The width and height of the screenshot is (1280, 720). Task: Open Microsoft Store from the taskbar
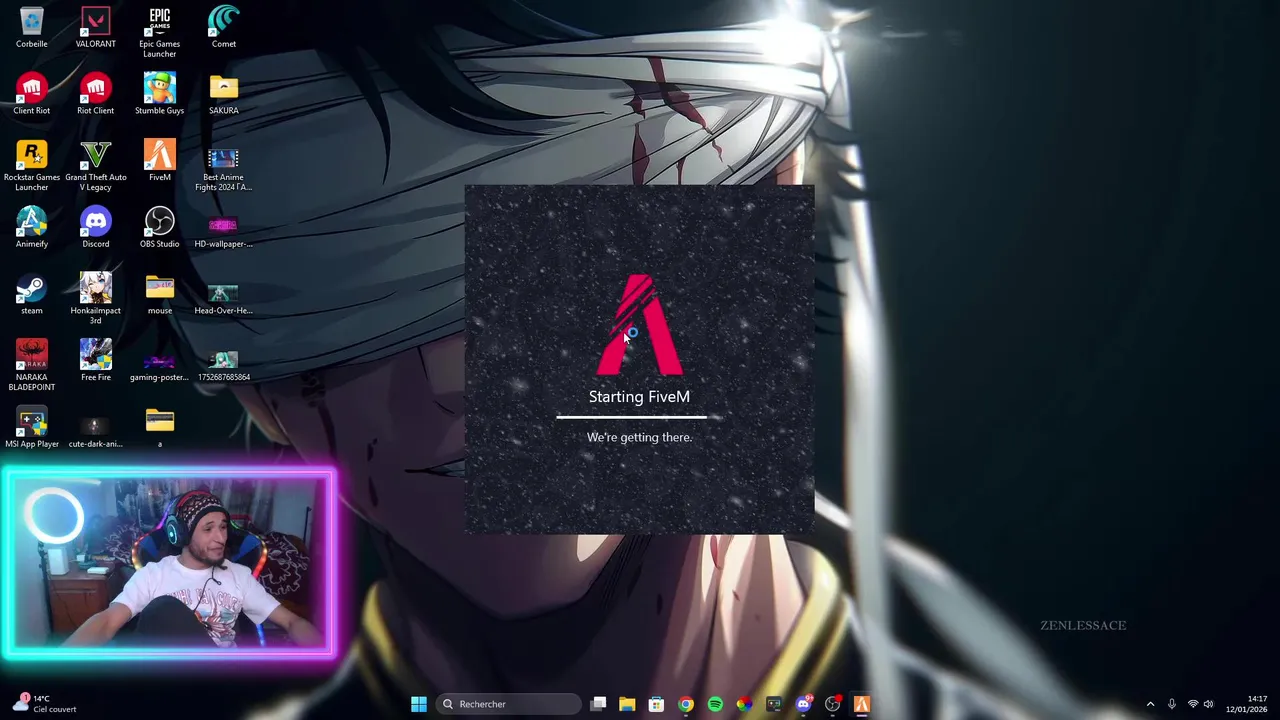click(x=656, y=704)
